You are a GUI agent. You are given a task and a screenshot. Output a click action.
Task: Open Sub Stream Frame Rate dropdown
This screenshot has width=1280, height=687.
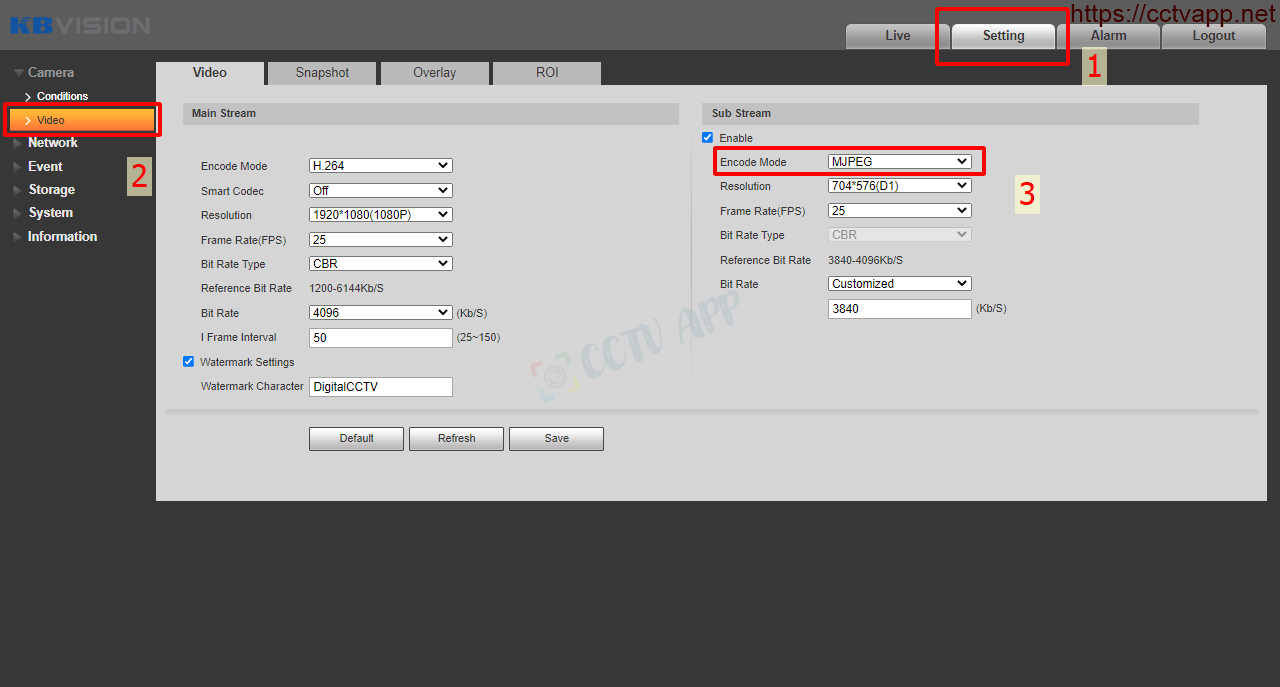point(900,210)
